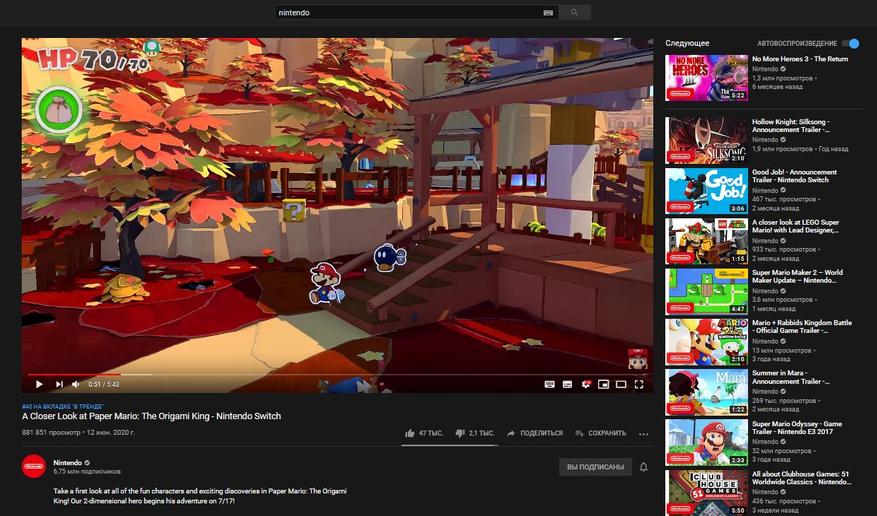Click Good Job! Announcement Trailer title

(794, 176)
